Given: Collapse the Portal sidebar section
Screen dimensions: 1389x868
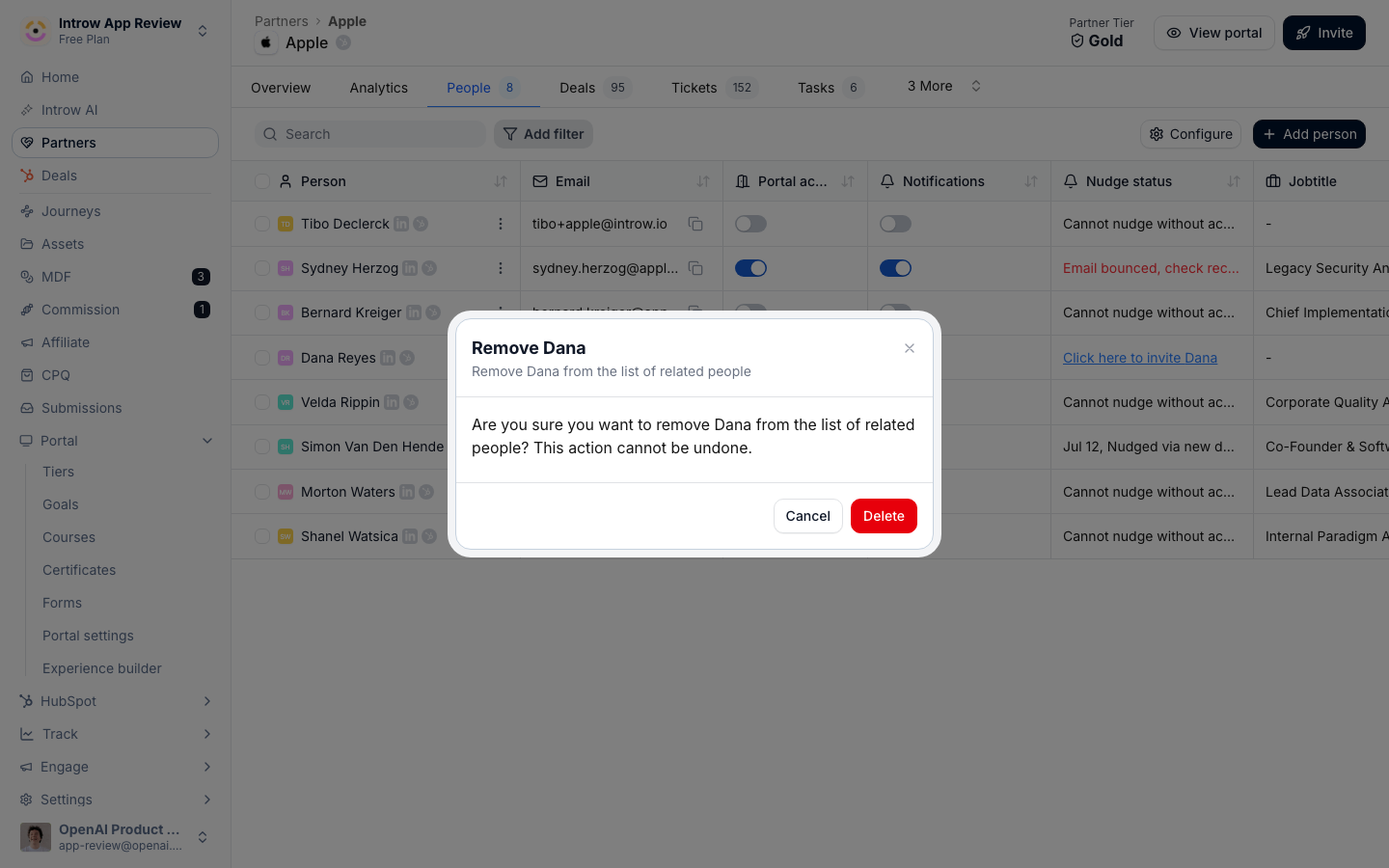Looking at the screenshot, I should (x=207, y=441).
